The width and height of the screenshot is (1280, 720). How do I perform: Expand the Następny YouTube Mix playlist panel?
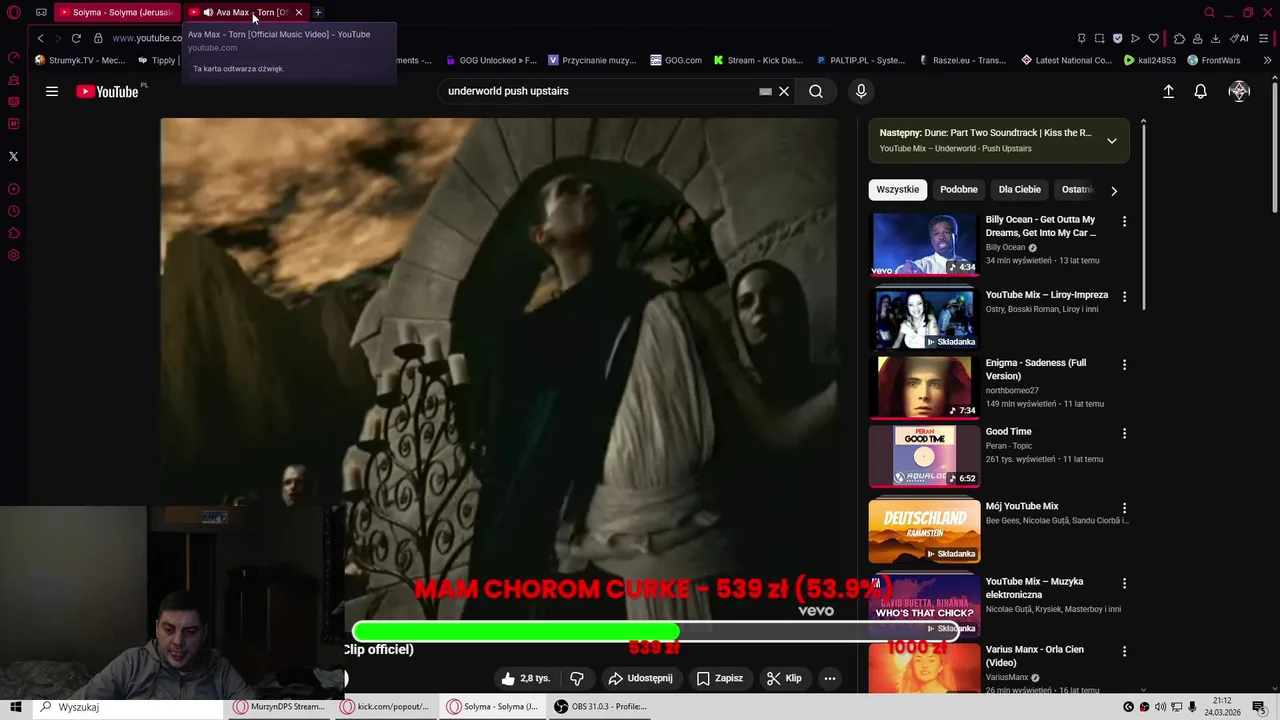tap(1111, 141)
